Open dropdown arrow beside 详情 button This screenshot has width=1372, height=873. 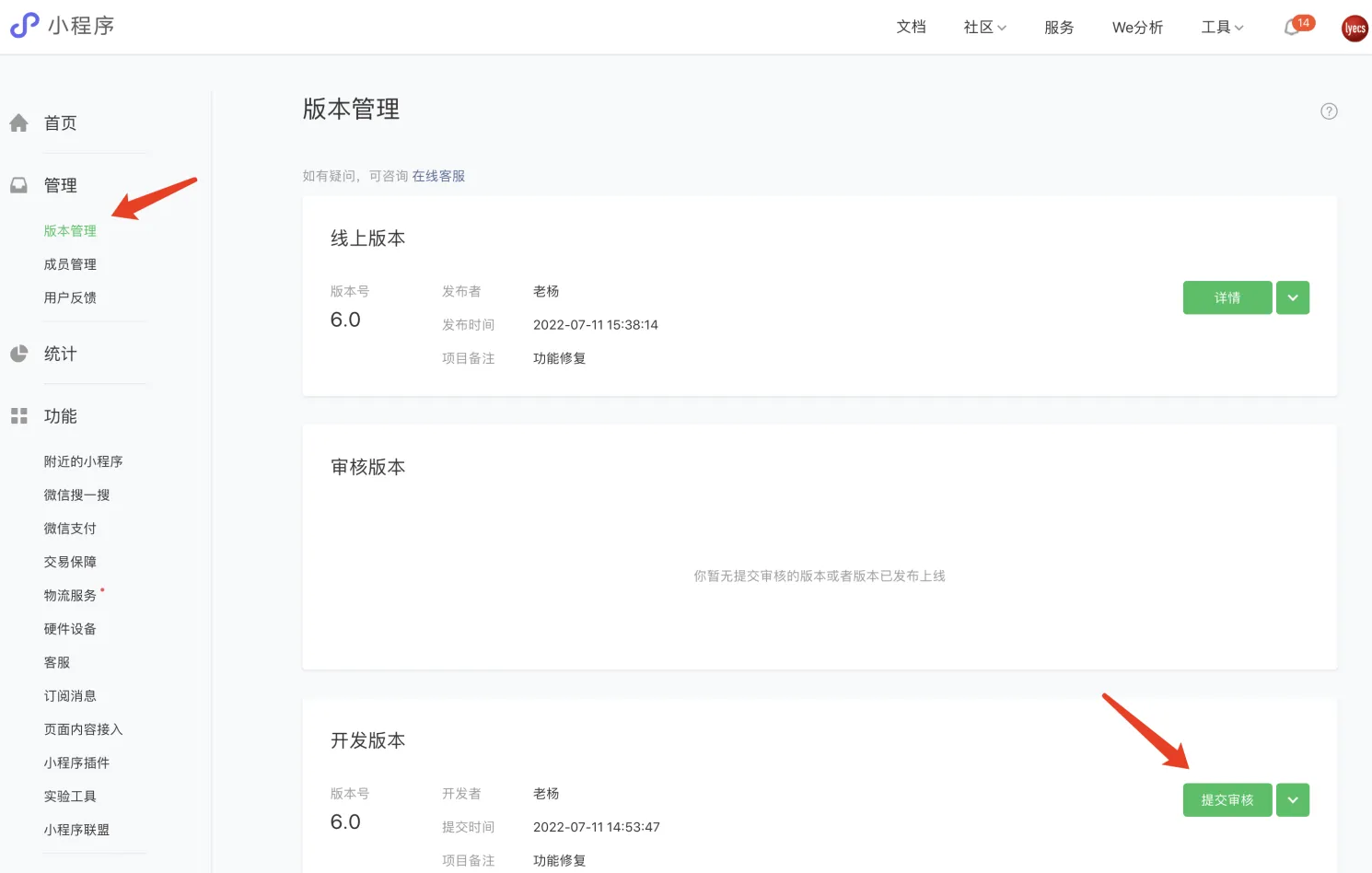pyautogui.click(x=1293, y=298)
